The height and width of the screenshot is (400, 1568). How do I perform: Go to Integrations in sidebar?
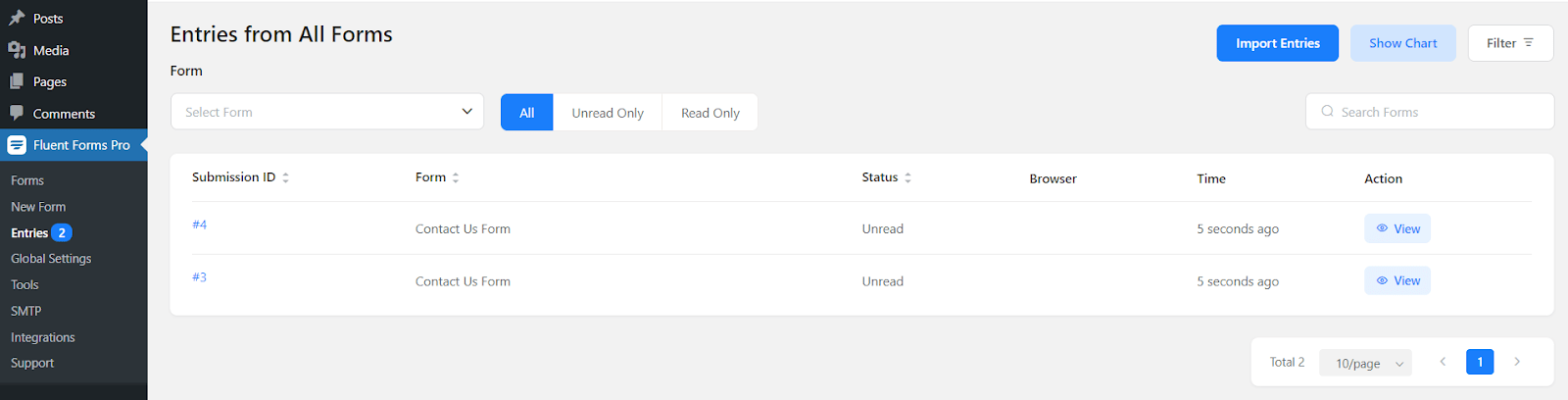click(43, 337)
